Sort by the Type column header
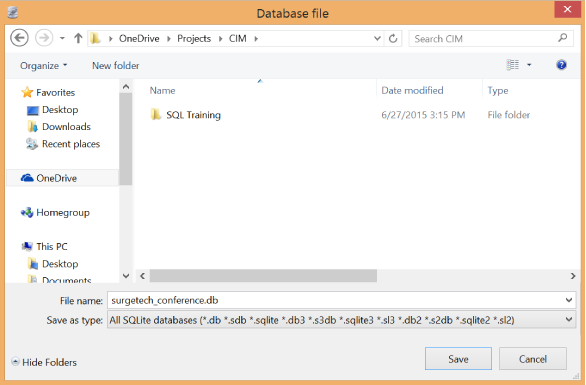586x385 pixels. tap(498, 90)
